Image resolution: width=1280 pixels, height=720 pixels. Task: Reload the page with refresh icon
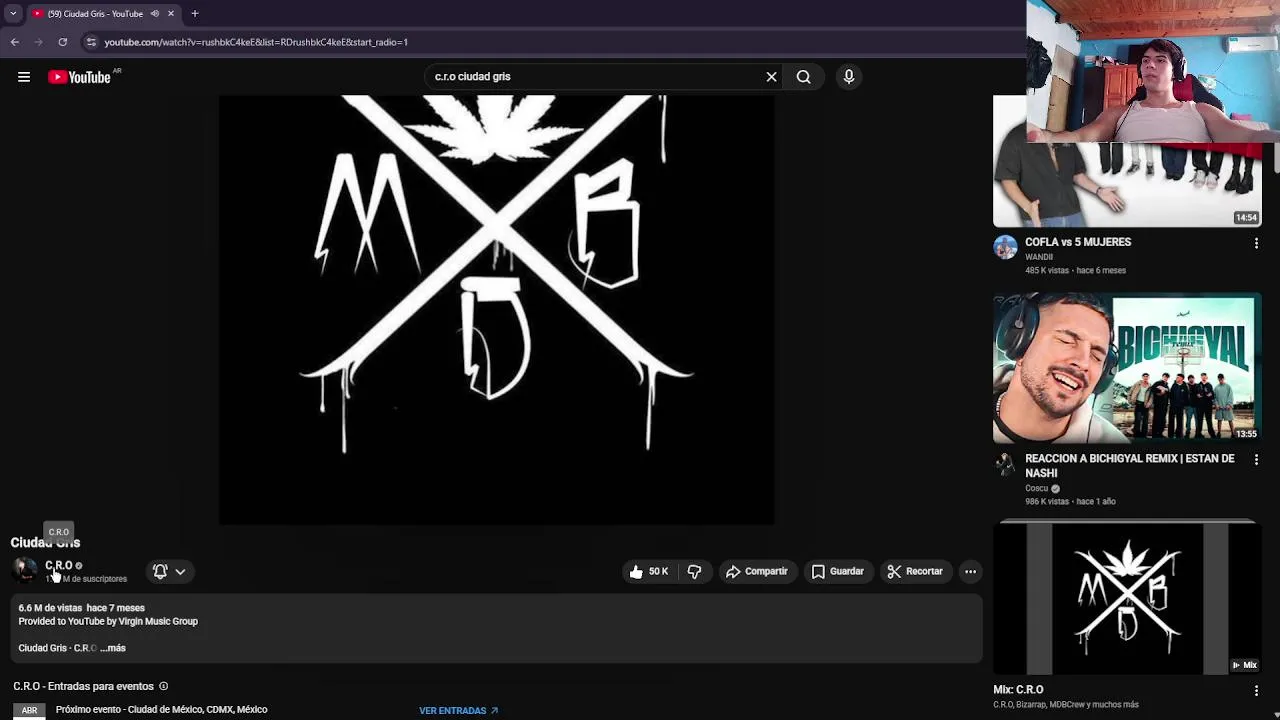point(63,42)
